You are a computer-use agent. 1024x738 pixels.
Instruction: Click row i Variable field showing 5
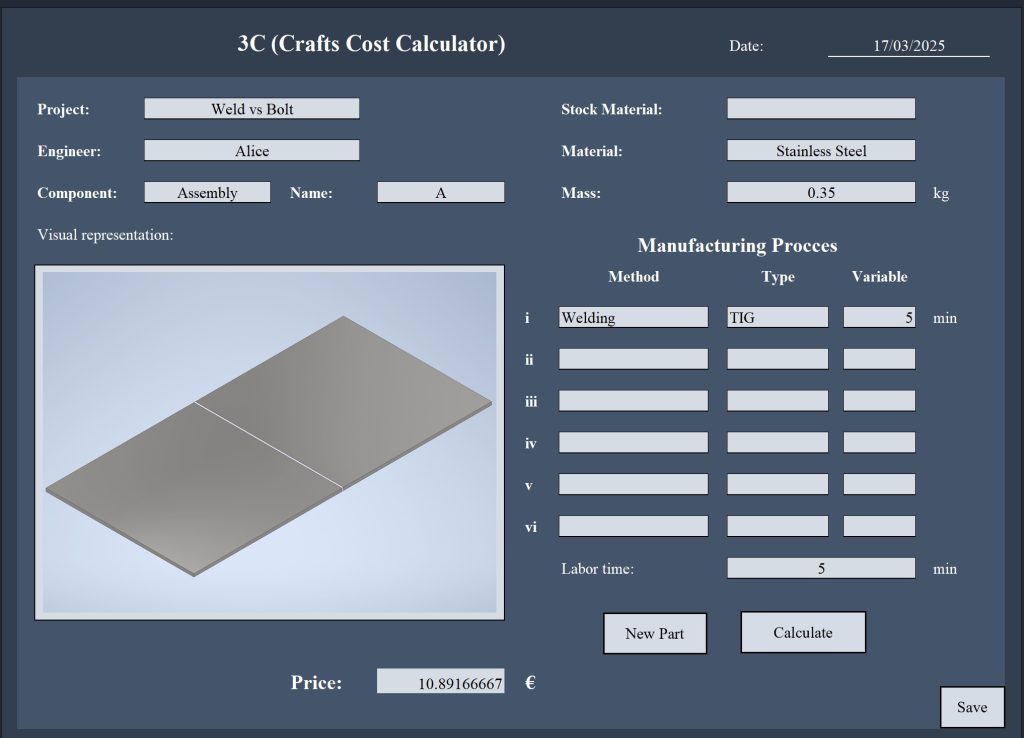pyautogui.click(x=878, y=317)
